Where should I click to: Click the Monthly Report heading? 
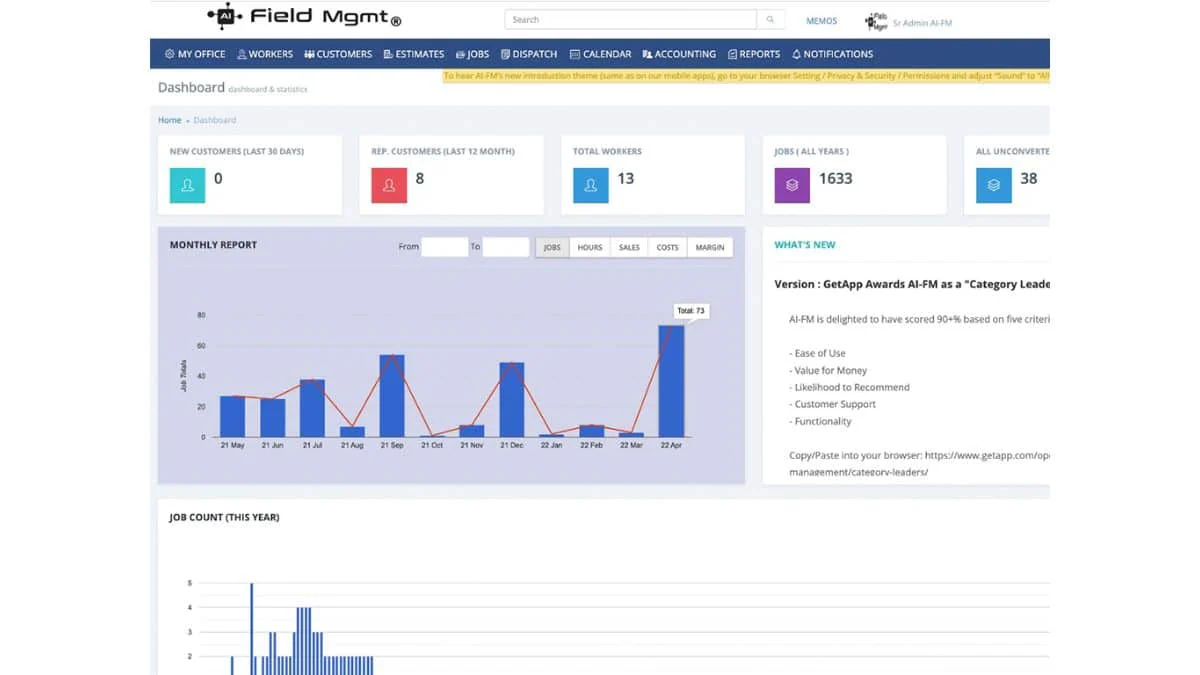pos(213,245)
